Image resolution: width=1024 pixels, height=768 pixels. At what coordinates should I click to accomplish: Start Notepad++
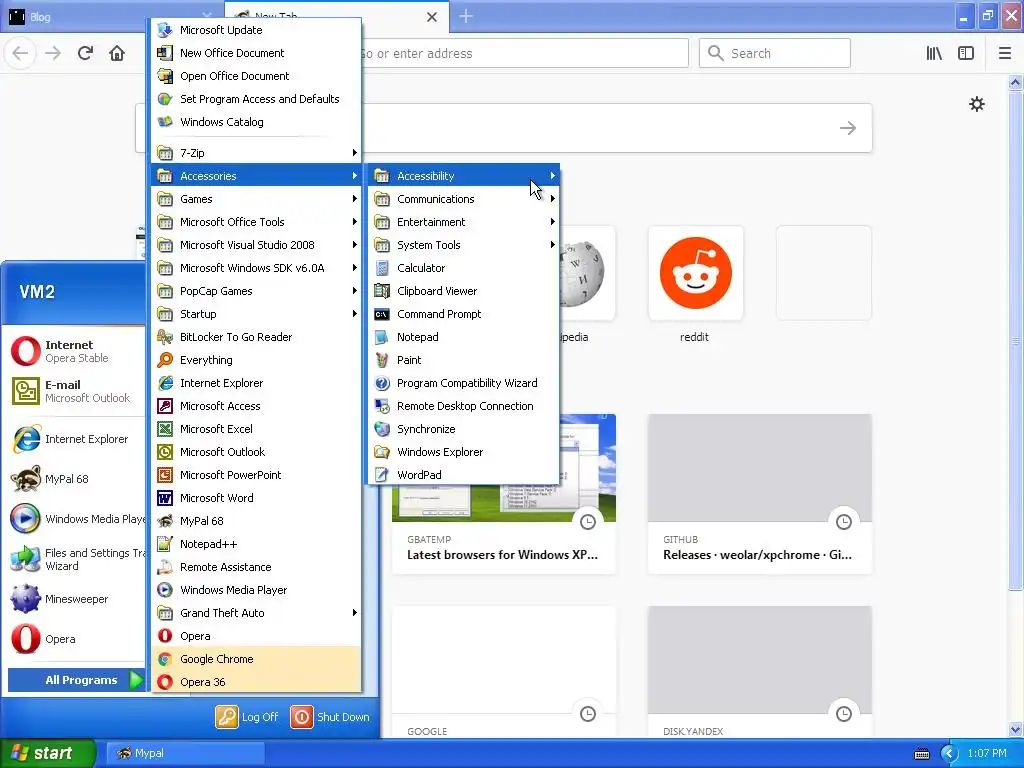256,543
